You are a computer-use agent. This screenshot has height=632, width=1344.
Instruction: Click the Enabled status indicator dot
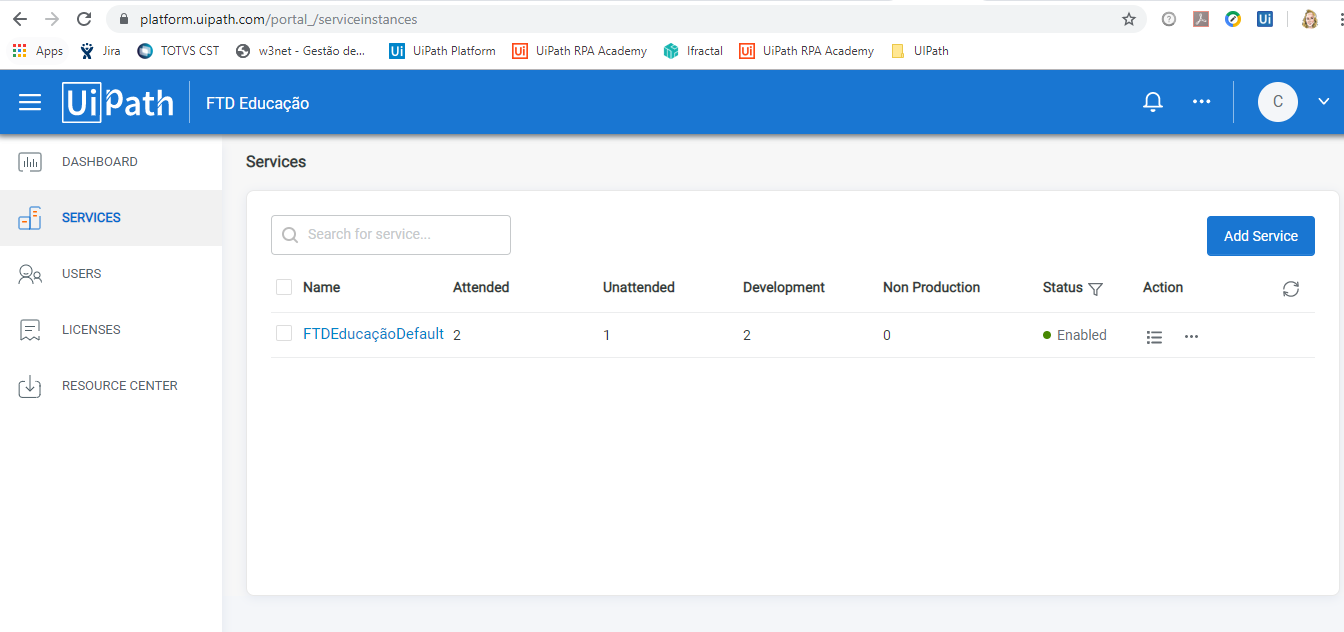(x=1049, y=335)
